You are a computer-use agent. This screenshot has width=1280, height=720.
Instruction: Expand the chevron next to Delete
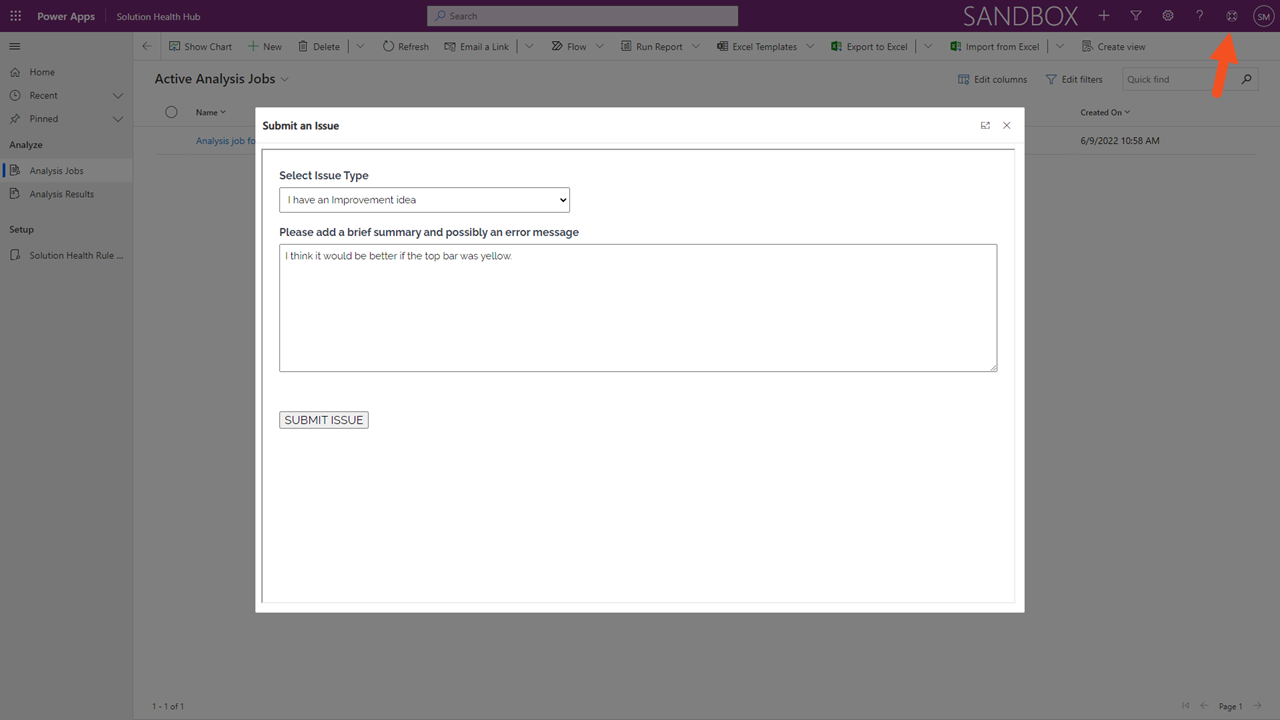(360, 46)
